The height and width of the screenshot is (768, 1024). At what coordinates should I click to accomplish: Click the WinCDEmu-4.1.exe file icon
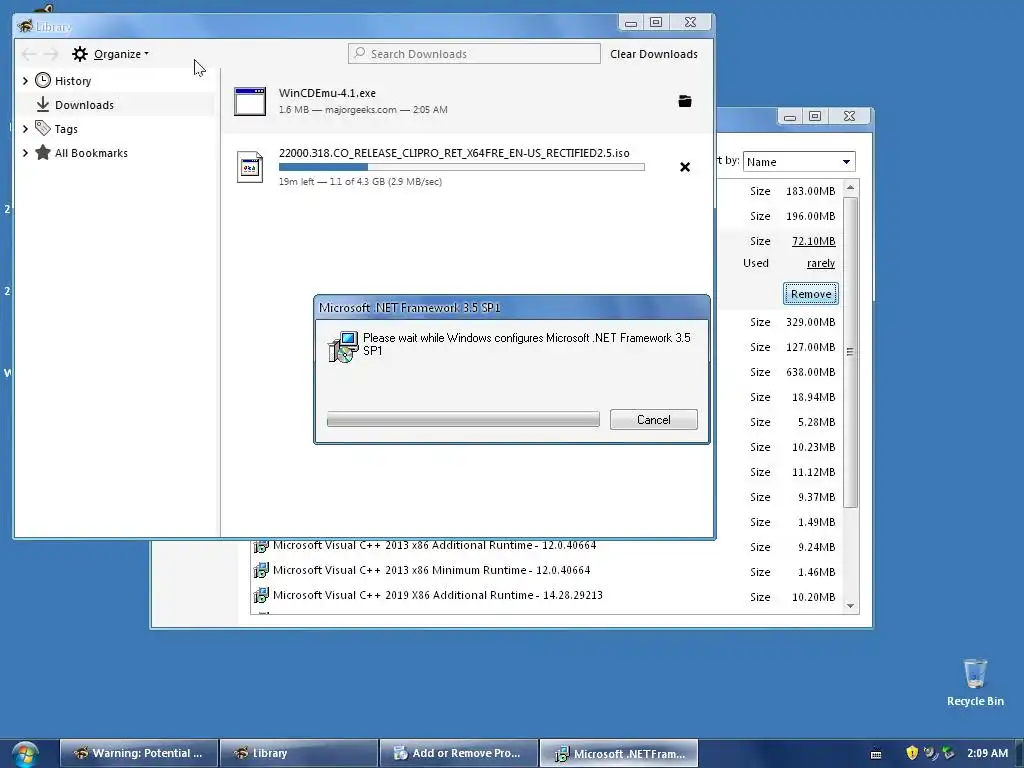[250, 101]
